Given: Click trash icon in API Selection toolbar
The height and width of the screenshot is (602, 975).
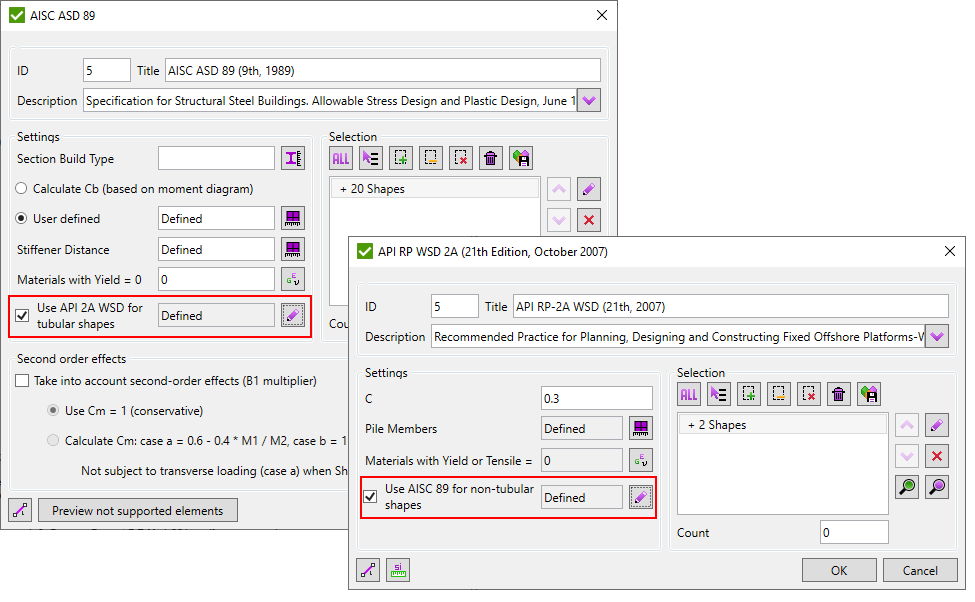Looking at the screenshot, I should point(839,394).
